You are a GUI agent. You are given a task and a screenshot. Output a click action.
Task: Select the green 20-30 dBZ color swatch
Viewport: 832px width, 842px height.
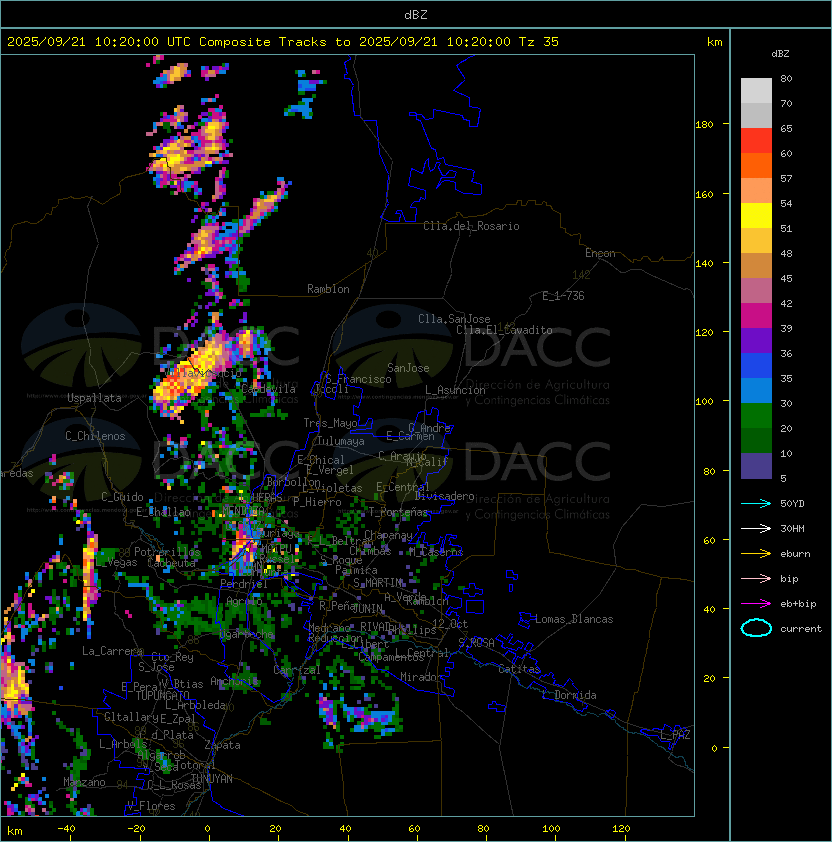[756, 416]
